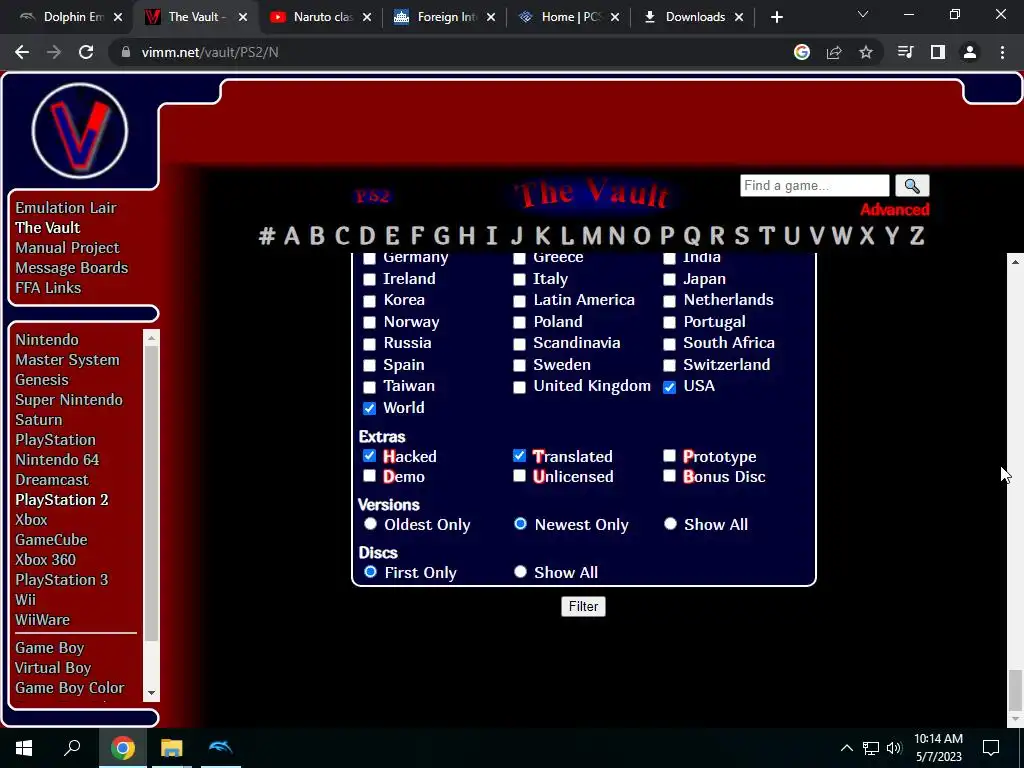Click the console list scroll-down arrow
This screenshot has height=768, width=1024.
pyautogui.click(x=152, y=693)
